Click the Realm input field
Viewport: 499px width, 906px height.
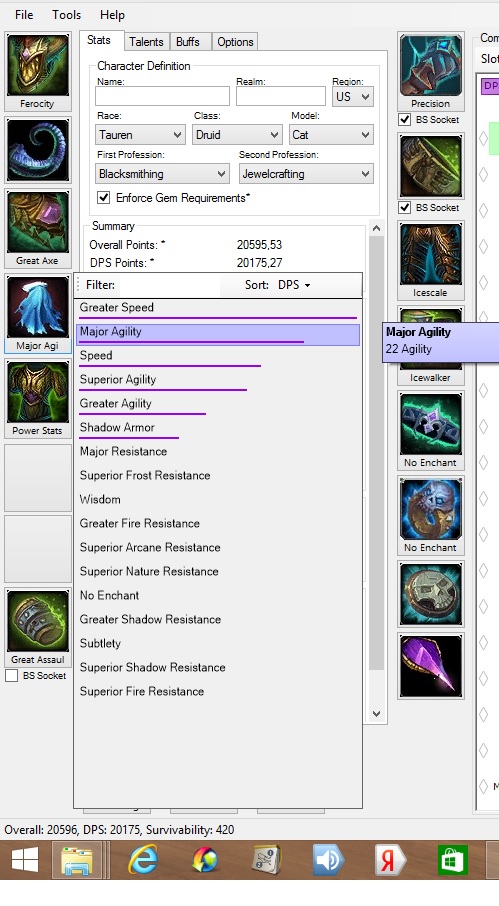point(281,96)
